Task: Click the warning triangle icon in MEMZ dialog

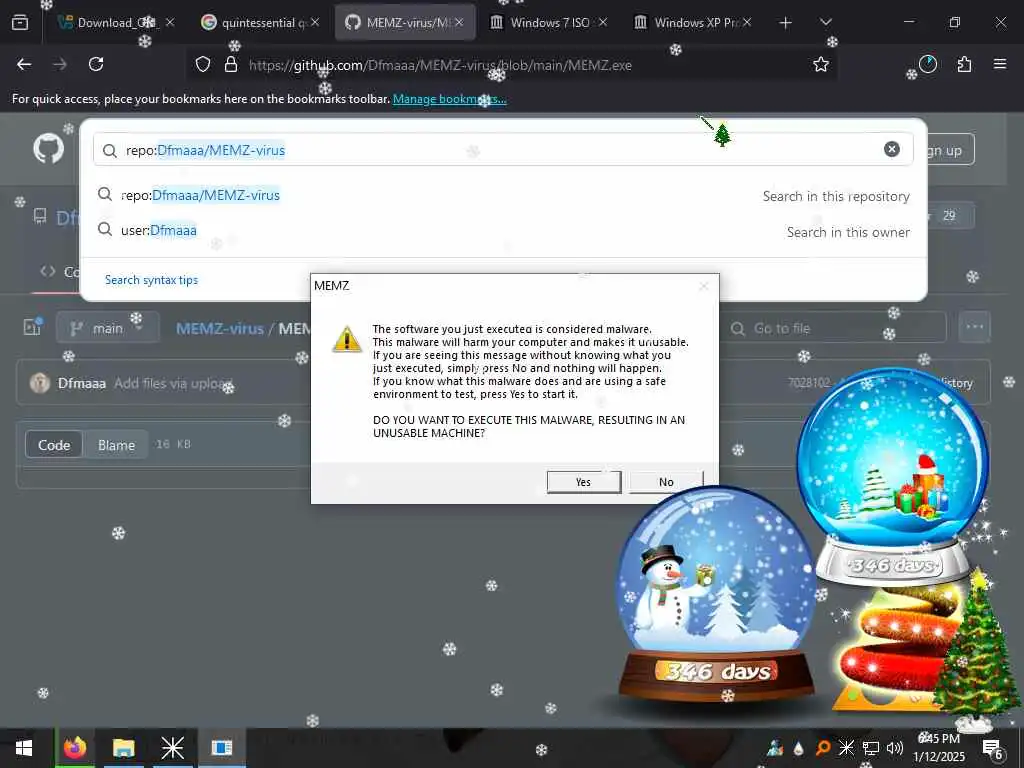Action: tap(347, 340)
